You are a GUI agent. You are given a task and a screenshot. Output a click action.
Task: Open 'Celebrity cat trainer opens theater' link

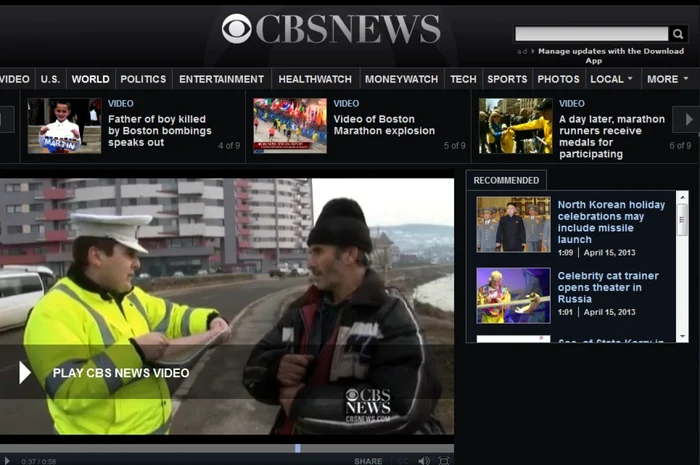click(608, 287)
